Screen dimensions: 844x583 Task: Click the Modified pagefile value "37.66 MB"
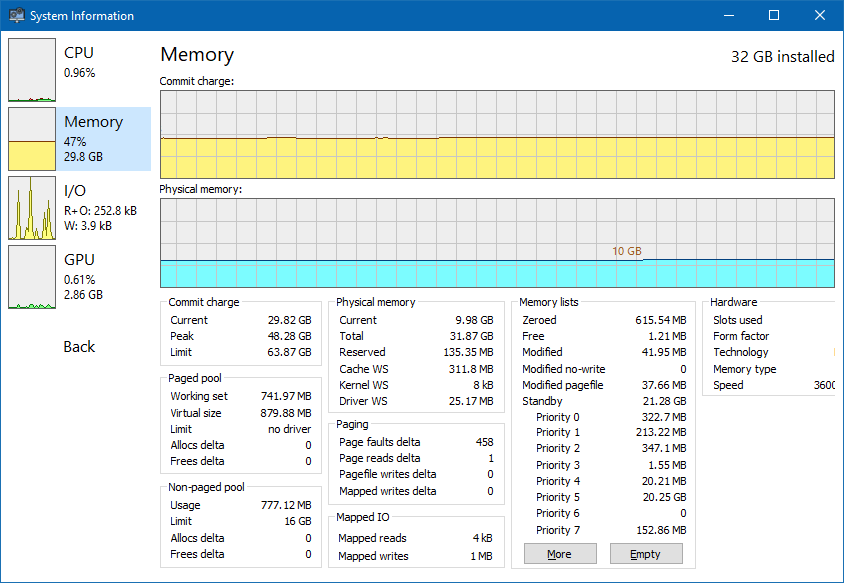664,386
